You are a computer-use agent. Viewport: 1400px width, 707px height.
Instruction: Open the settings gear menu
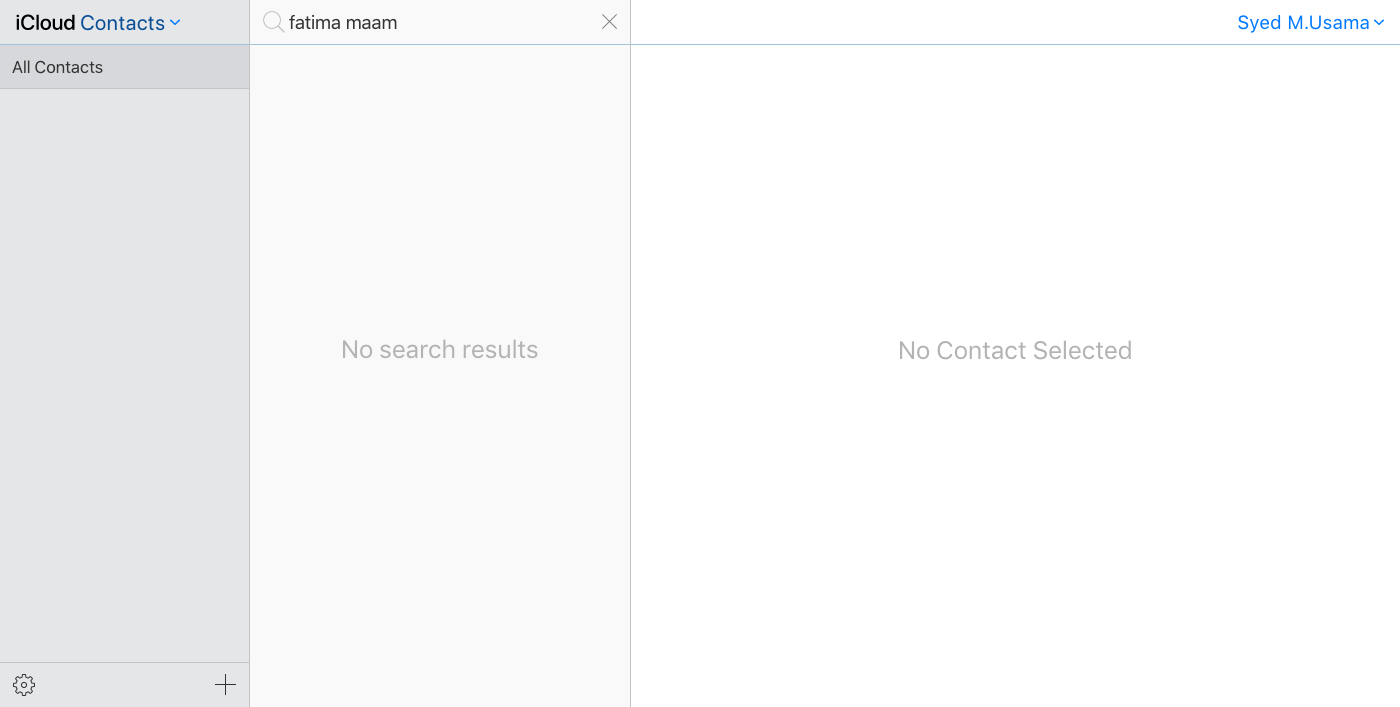point(24,685)
